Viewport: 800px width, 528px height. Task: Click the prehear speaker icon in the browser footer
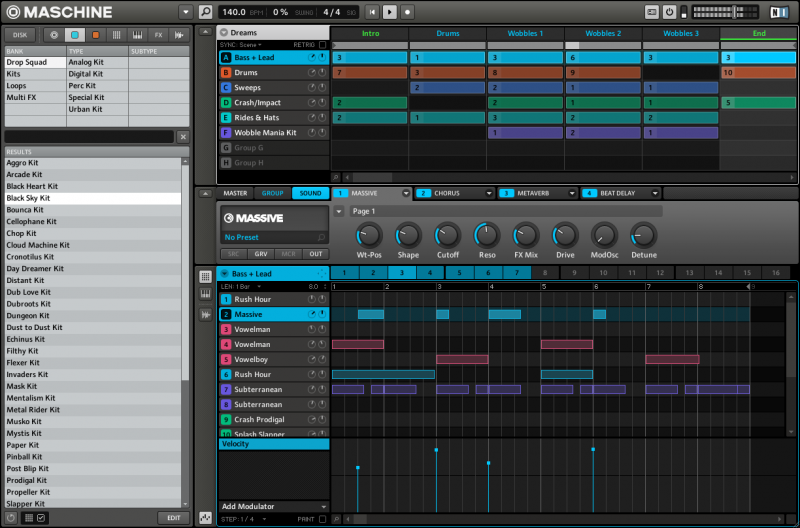(11, 518)
